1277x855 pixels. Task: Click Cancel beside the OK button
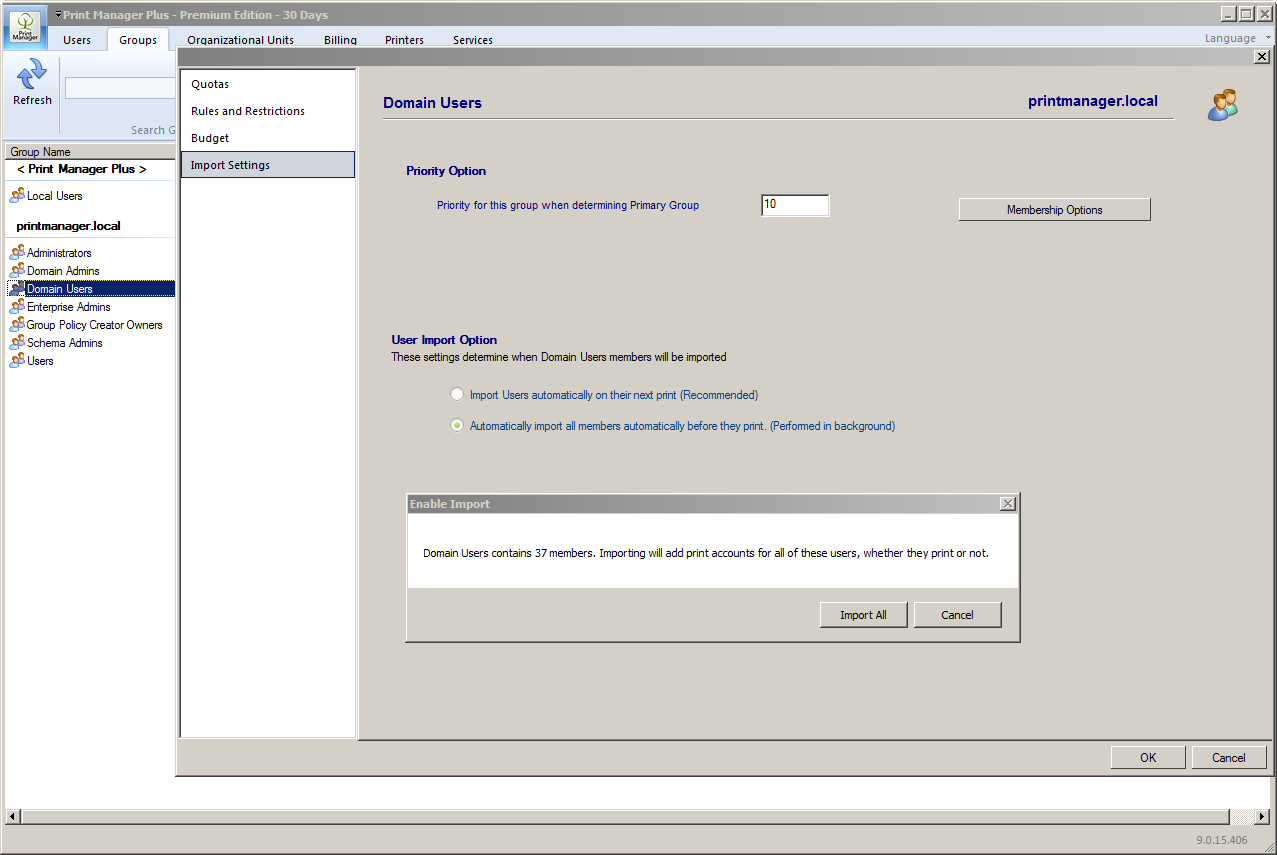[1229, 758]
